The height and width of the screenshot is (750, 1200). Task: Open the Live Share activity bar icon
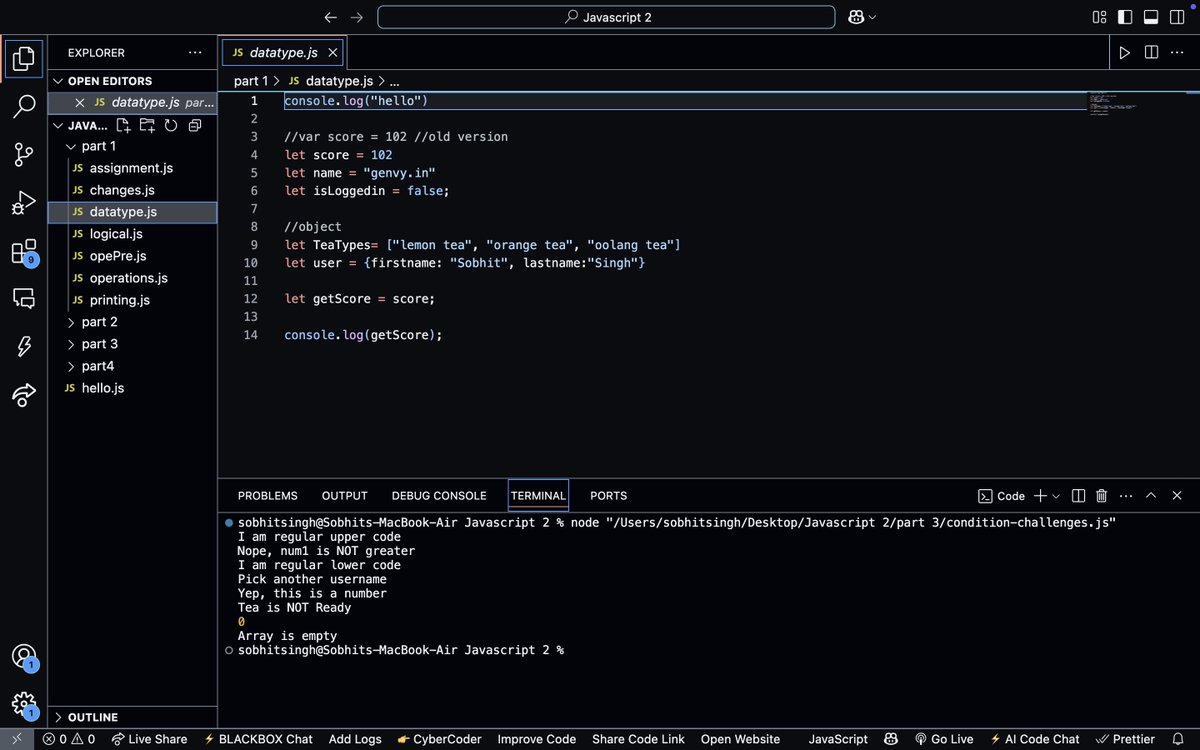tap(24, 395)
